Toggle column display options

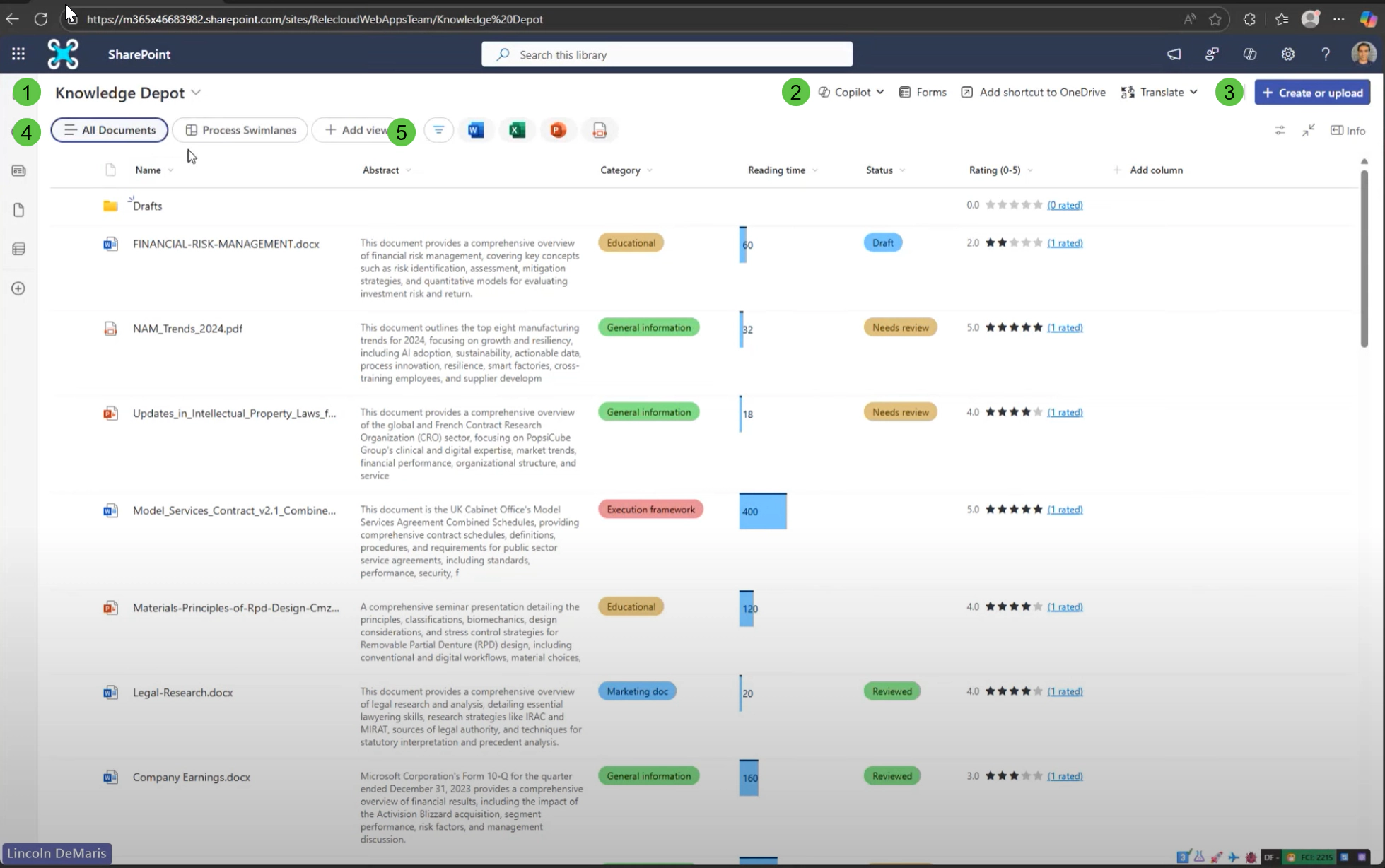[x=1279, y=130]
